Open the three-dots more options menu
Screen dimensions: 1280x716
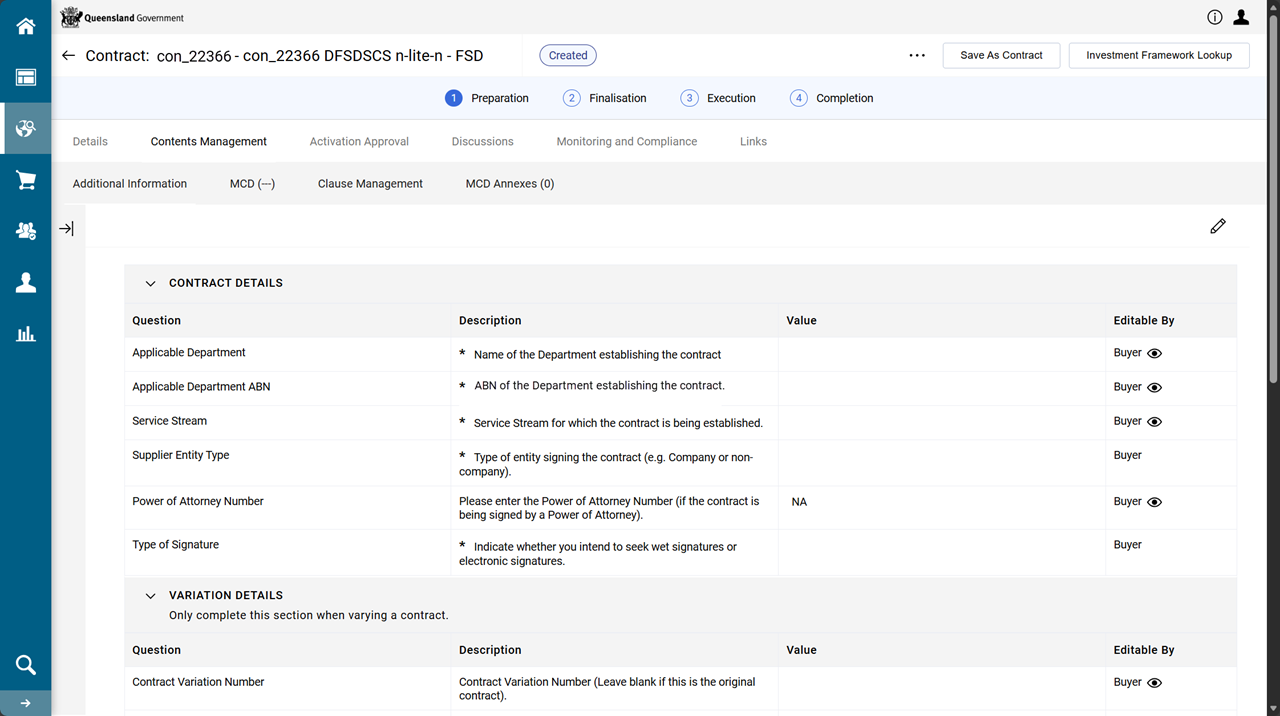point(917,56)
